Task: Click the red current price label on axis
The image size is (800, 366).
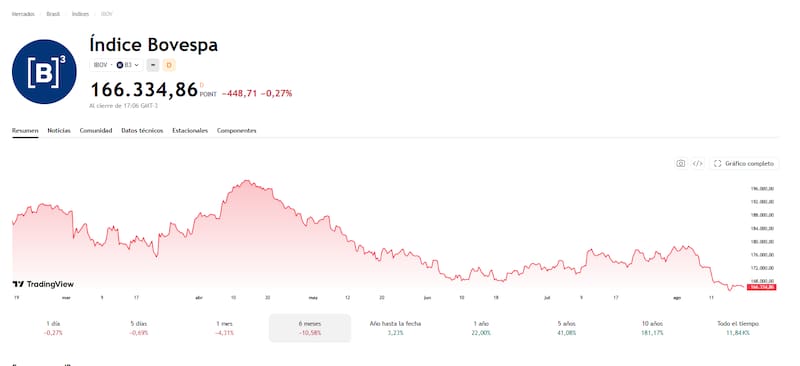Action: pos(762,287)
